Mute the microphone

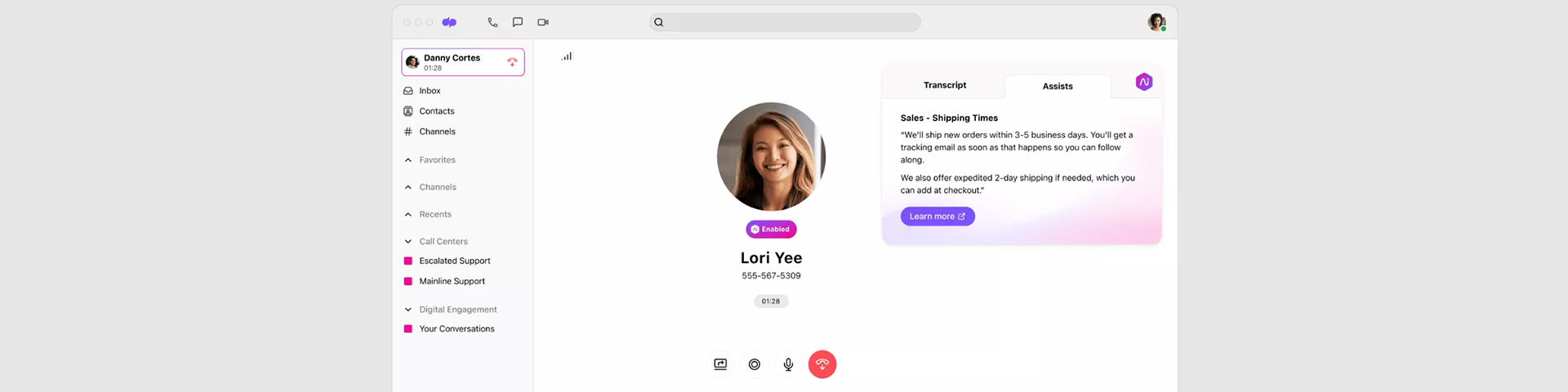pyautogui.click(x=788, y=364)
